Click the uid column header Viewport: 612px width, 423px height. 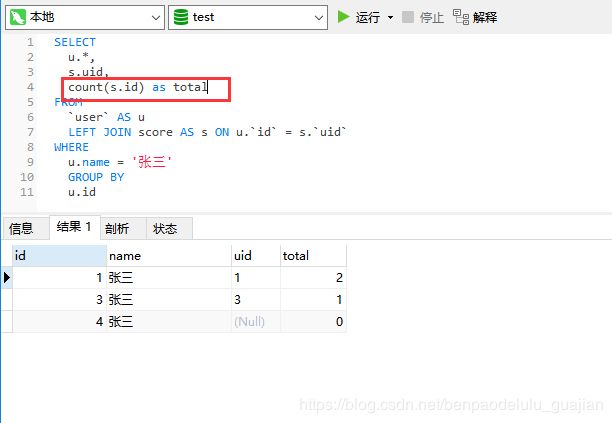pos(256,256)
